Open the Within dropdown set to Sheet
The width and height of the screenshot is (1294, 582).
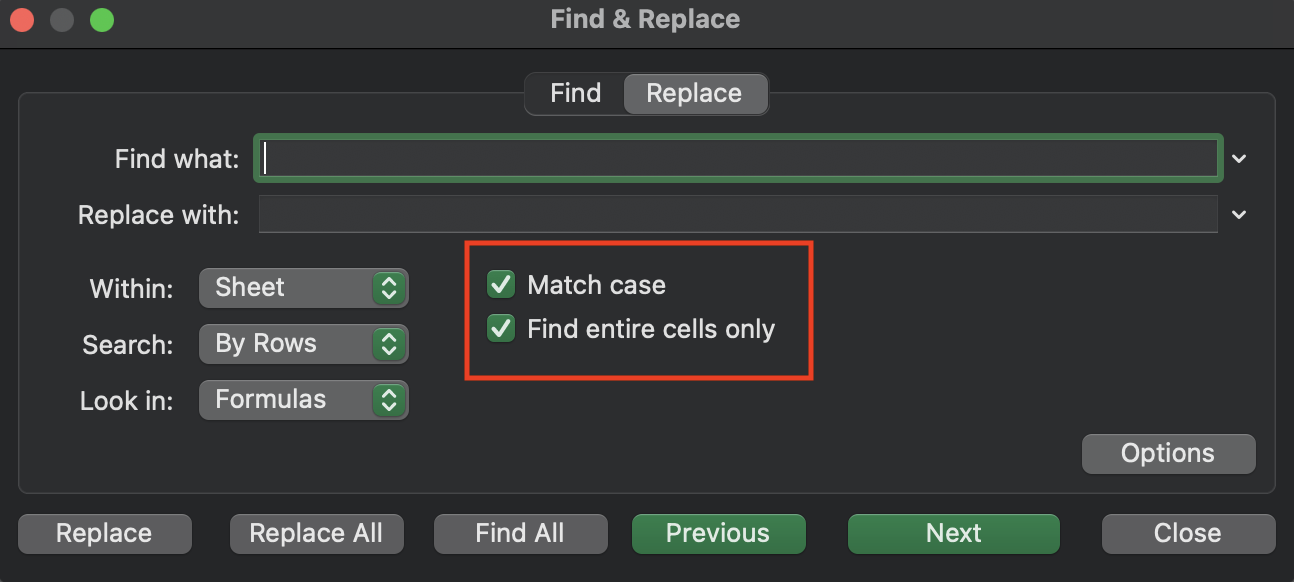(x=304, y=288)
